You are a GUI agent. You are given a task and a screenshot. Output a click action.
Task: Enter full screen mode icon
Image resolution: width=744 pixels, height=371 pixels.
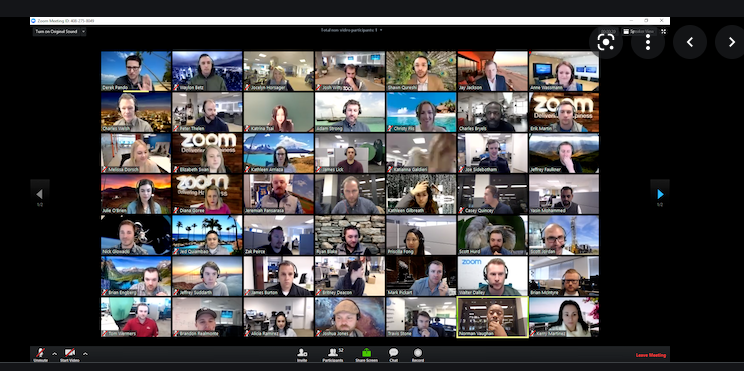[x=663, y=31]
